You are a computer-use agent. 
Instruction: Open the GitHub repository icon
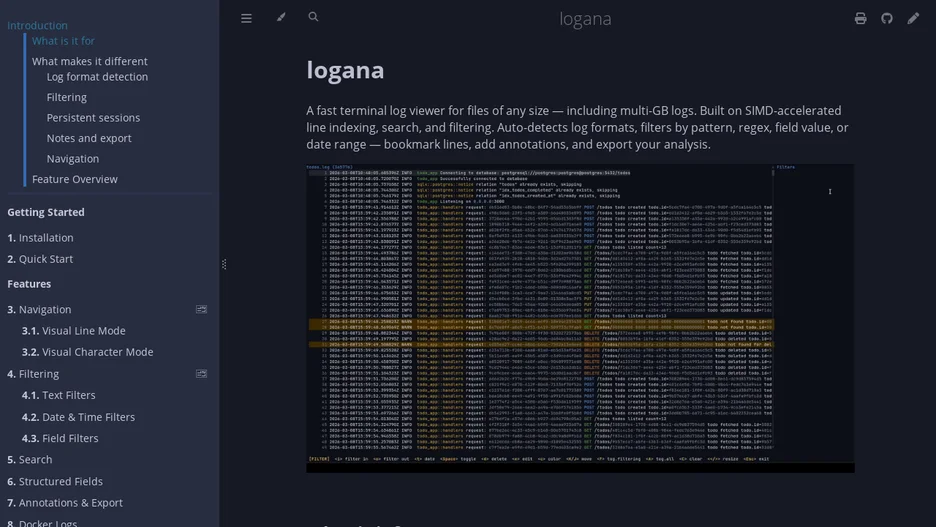[886, 19]
